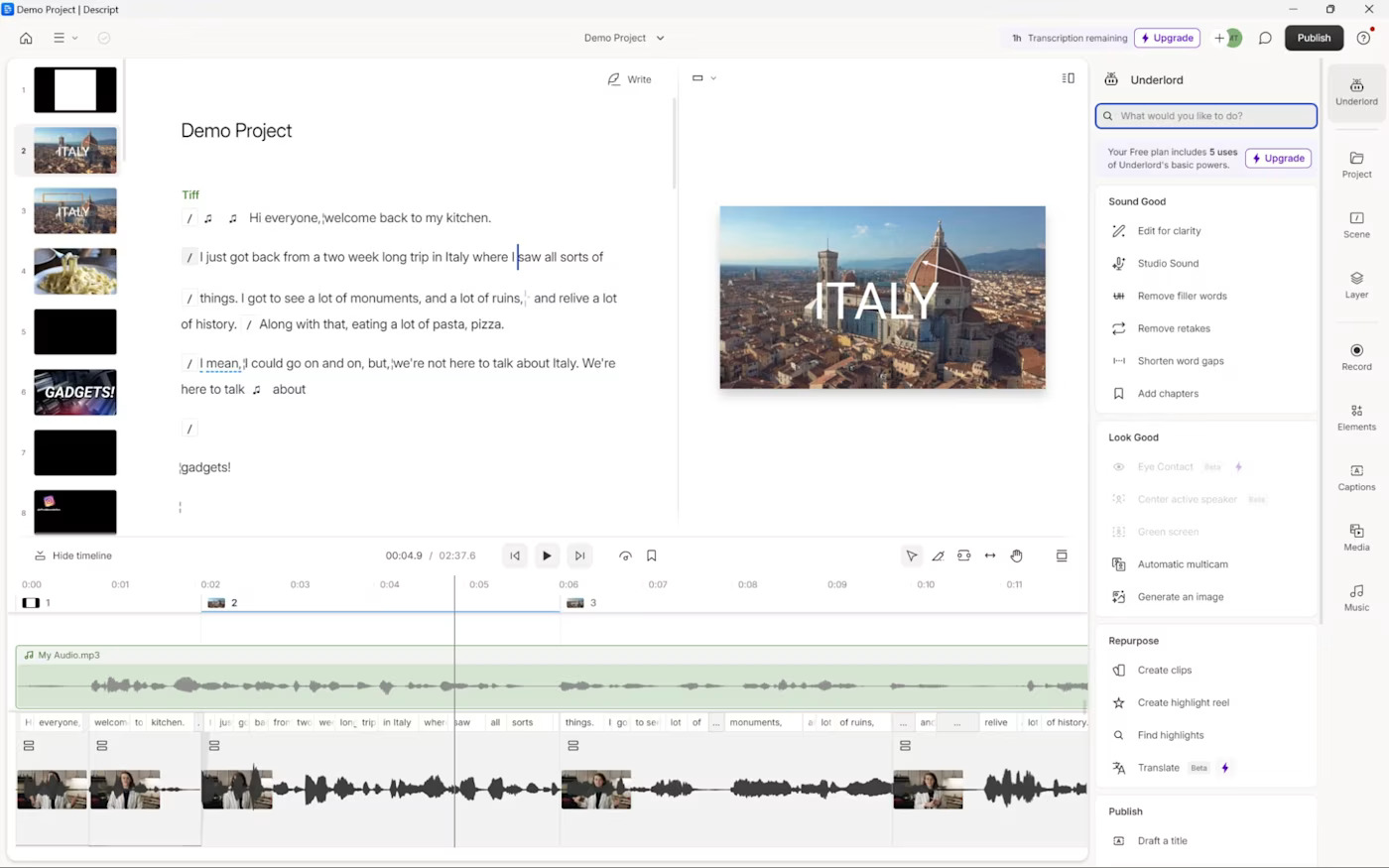Select the hand pan tool
The height and width of the screenshot is (868, 1389).
pos(1017,556)
